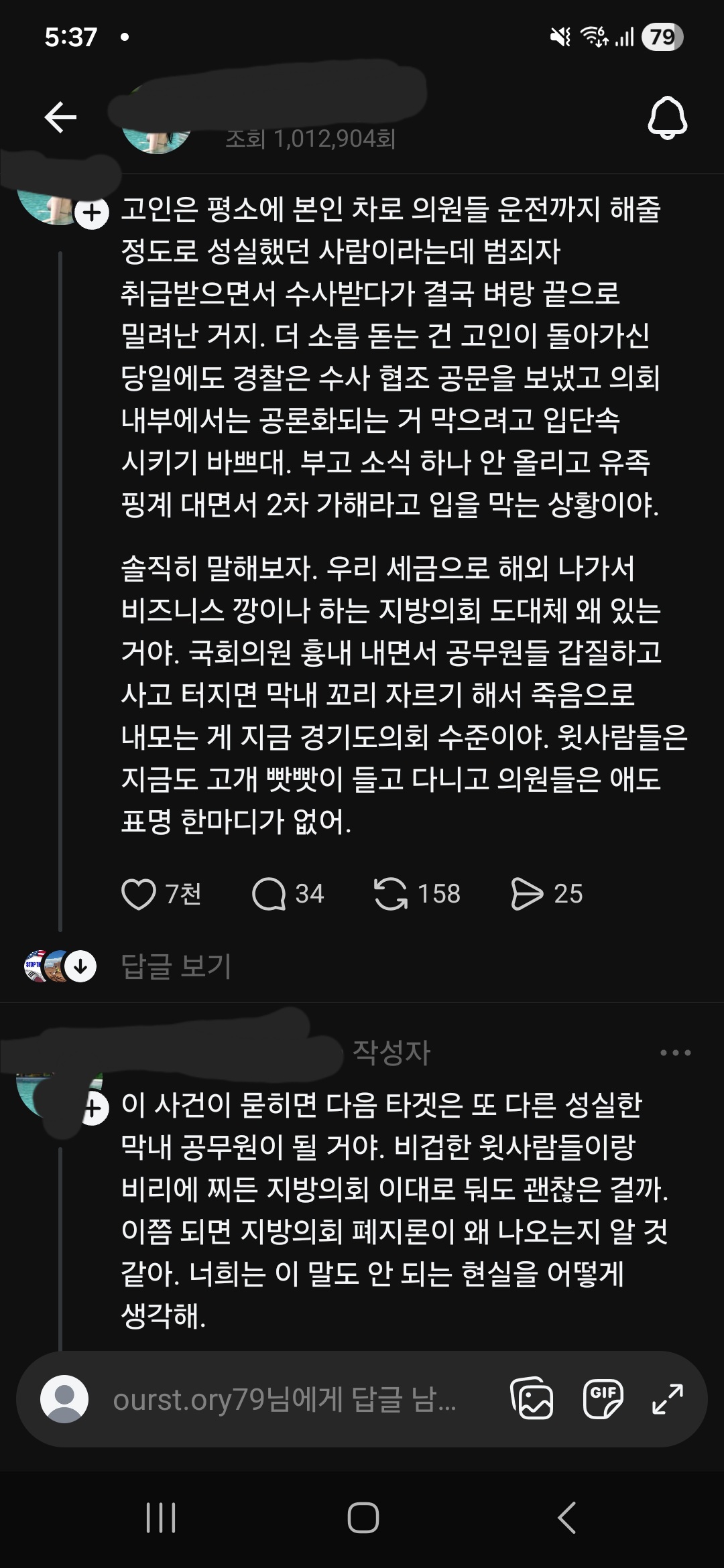Screen dimensions: 724x1568
Task: Share post via paper plane icon
Action: click(x=527, y=894)
